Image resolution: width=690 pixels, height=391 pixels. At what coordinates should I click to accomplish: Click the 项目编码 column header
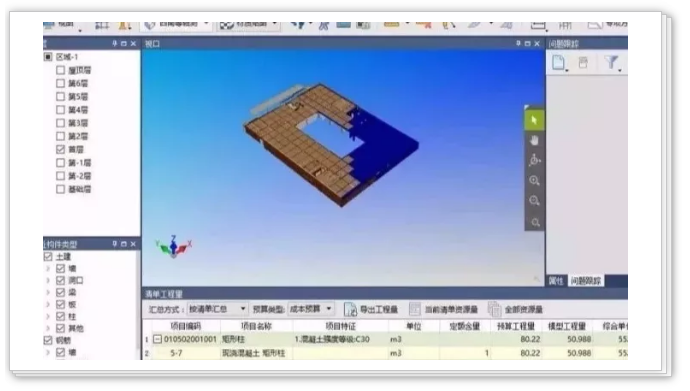pyautogui.click(x=186, y=326)
